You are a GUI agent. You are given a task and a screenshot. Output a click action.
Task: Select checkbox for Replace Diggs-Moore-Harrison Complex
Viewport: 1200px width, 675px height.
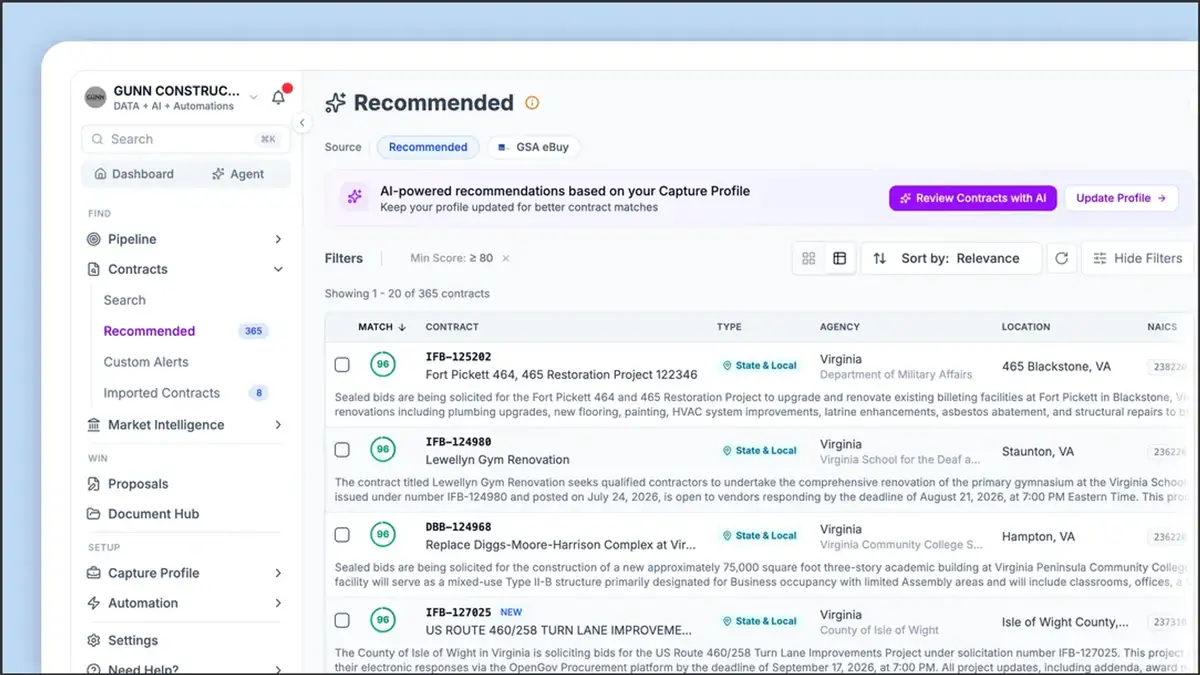tap(342, 535)
